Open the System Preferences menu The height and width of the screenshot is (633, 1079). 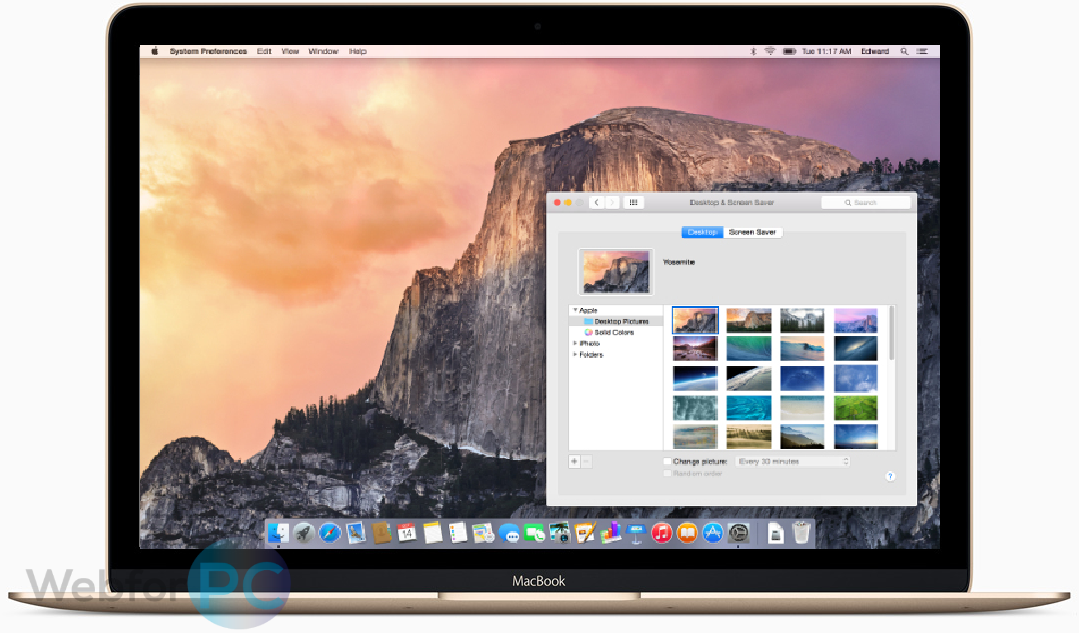208,51
